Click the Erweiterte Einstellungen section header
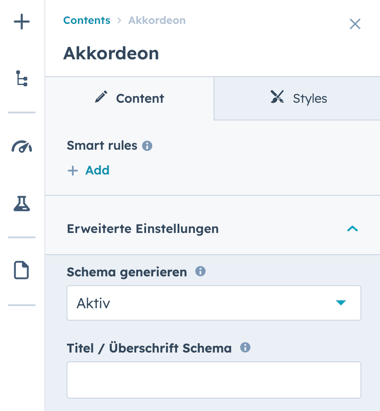 tap(213, 229)
